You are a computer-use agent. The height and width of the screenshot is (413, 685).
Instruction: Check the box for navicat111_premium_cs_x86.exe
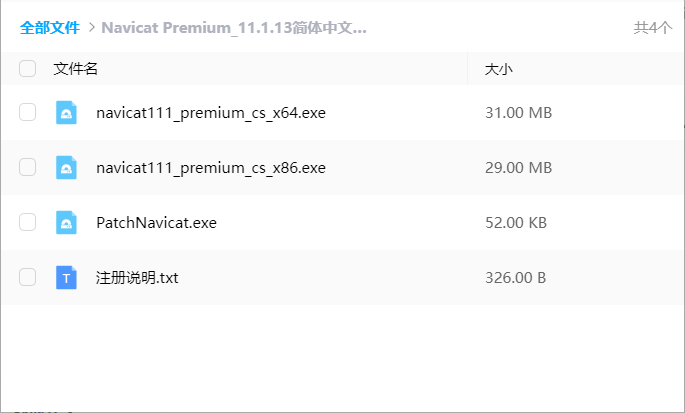pyautogui.click(x=28, y=167)
